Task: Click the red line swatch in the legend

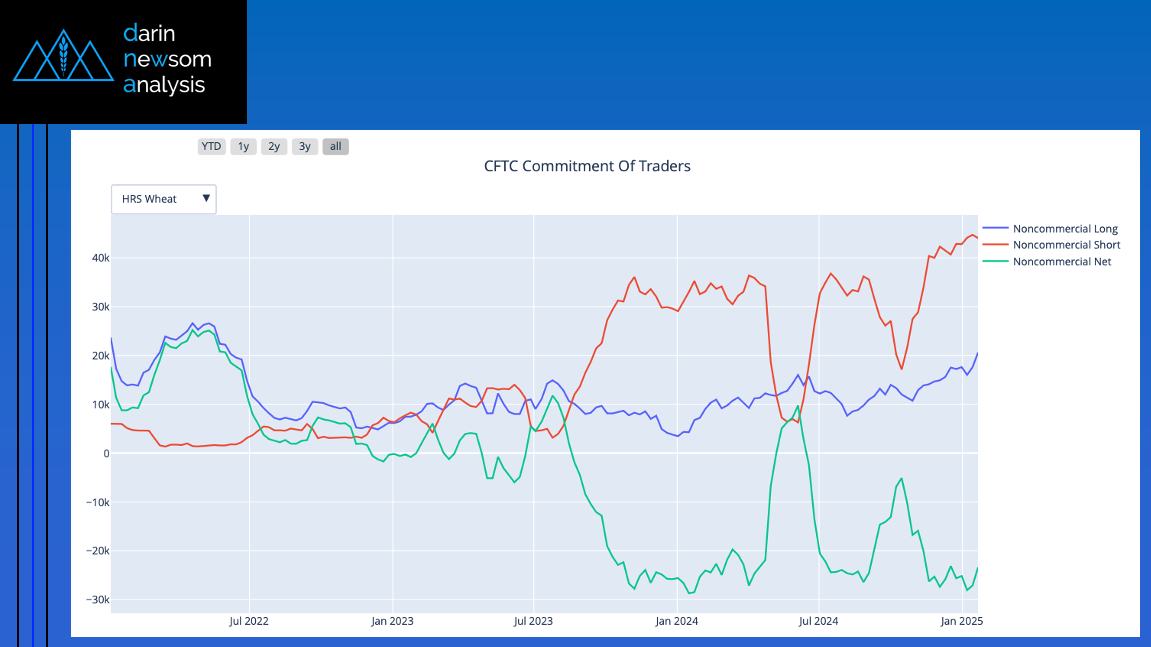Action: (995, 245)
